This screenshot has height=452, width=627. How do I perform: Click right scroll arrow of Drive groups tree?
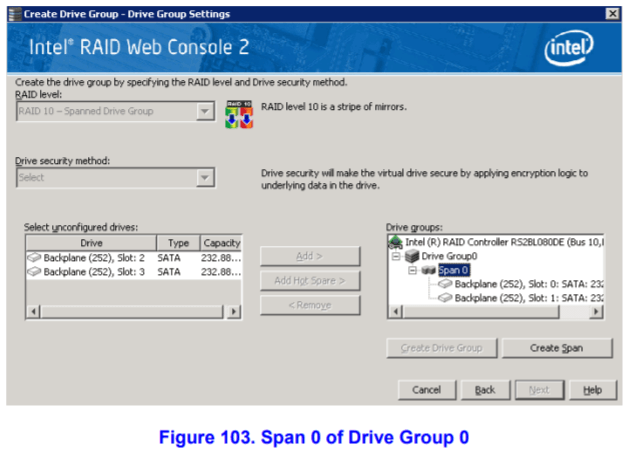[x=596, y=312]
